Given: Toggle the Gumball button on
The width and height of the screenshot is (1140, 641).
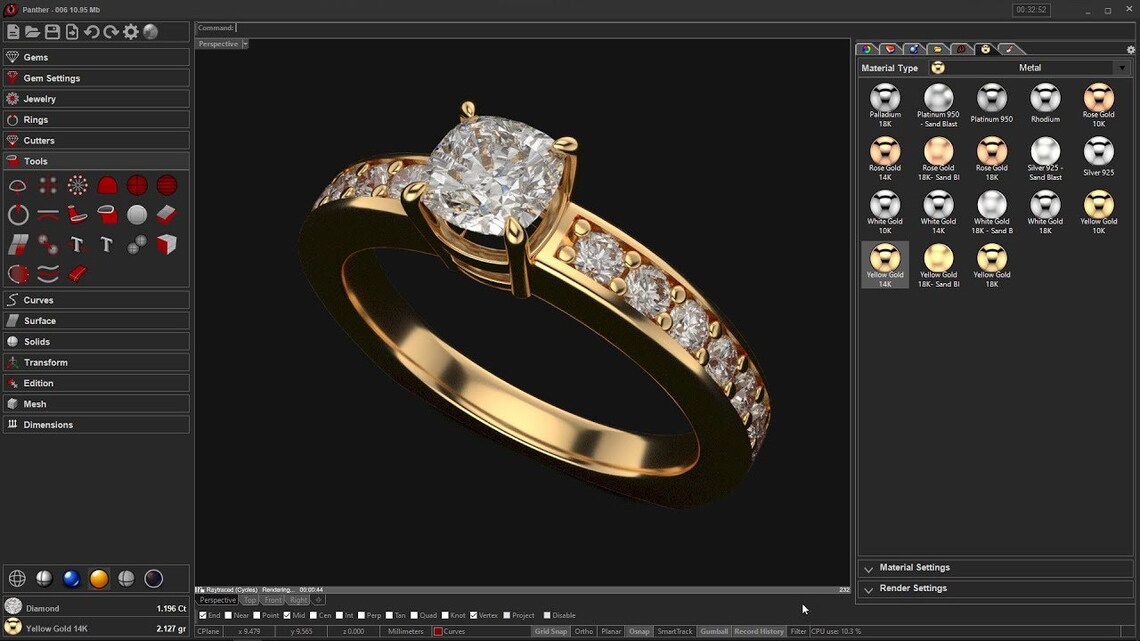Looking at the screenshot, I should point(713,631).
